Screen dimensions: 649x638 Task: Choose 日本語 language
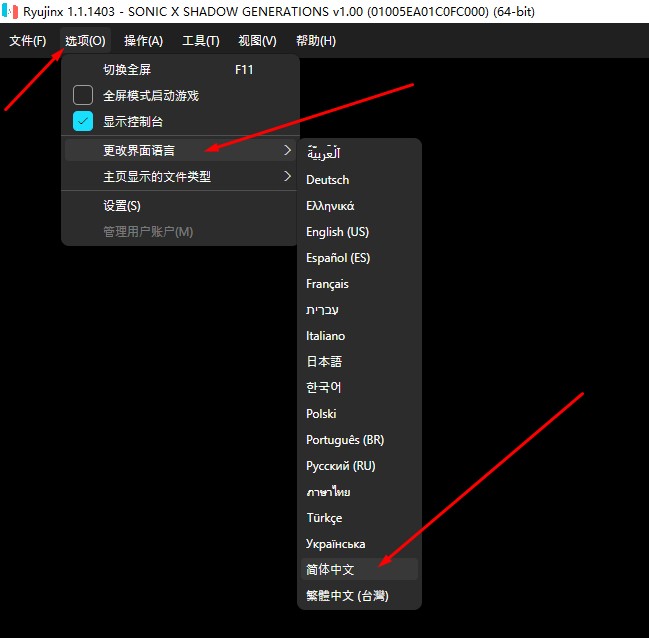[359, 362]
